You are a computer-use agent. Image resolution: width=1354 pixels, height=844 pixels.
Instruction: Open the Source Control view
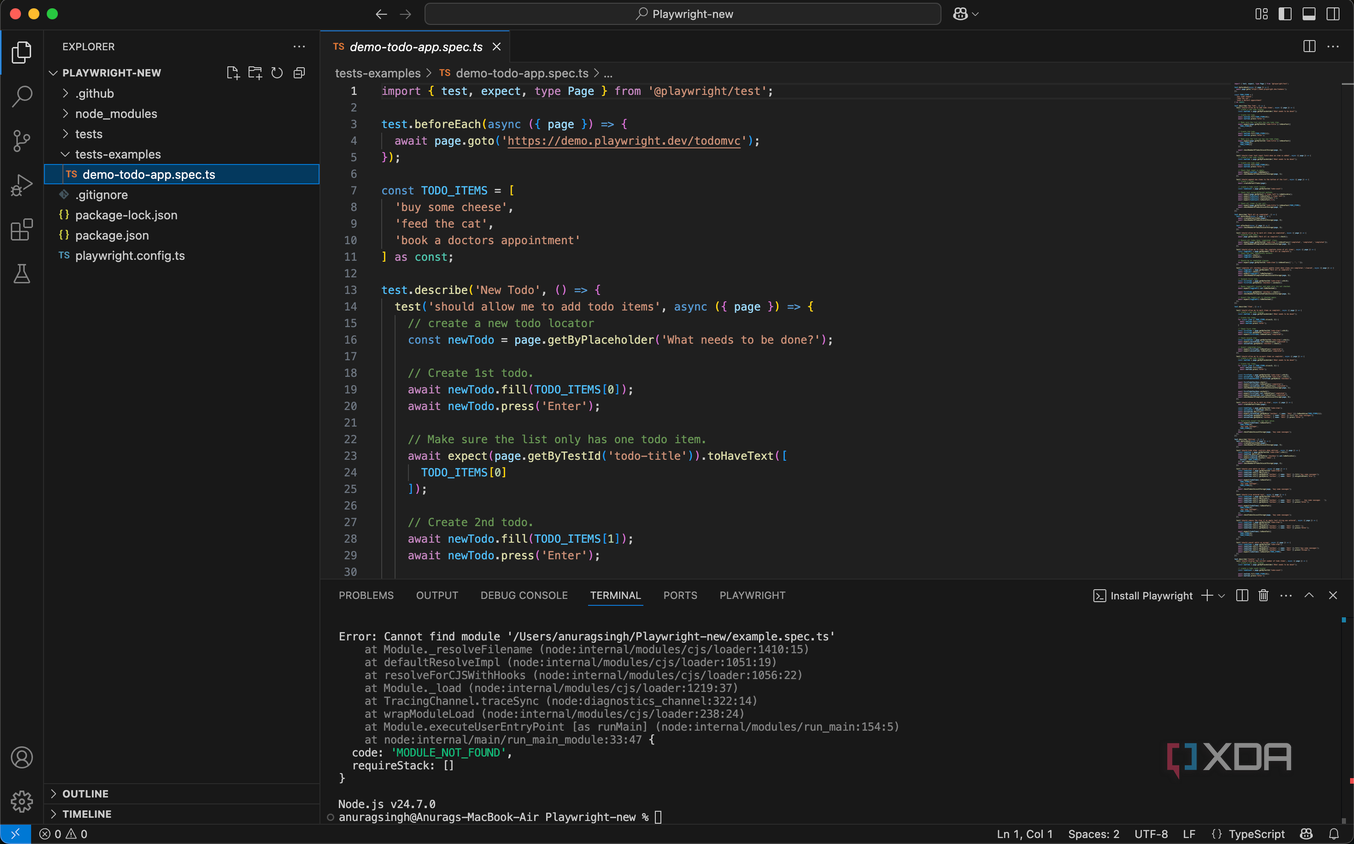click(x=21, y=141)
